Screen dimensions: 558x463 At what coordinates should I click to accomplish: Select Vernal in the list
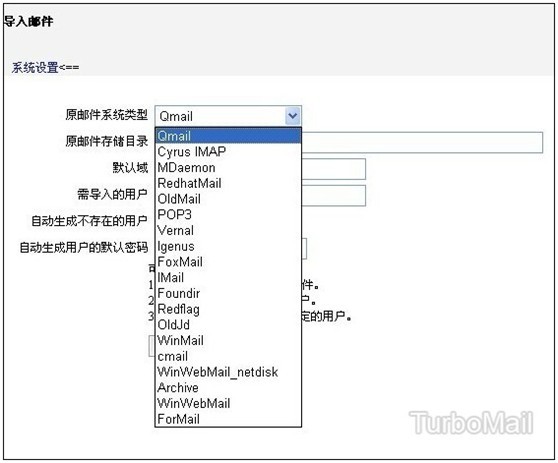pyautogui.click(x=228, y=230)
